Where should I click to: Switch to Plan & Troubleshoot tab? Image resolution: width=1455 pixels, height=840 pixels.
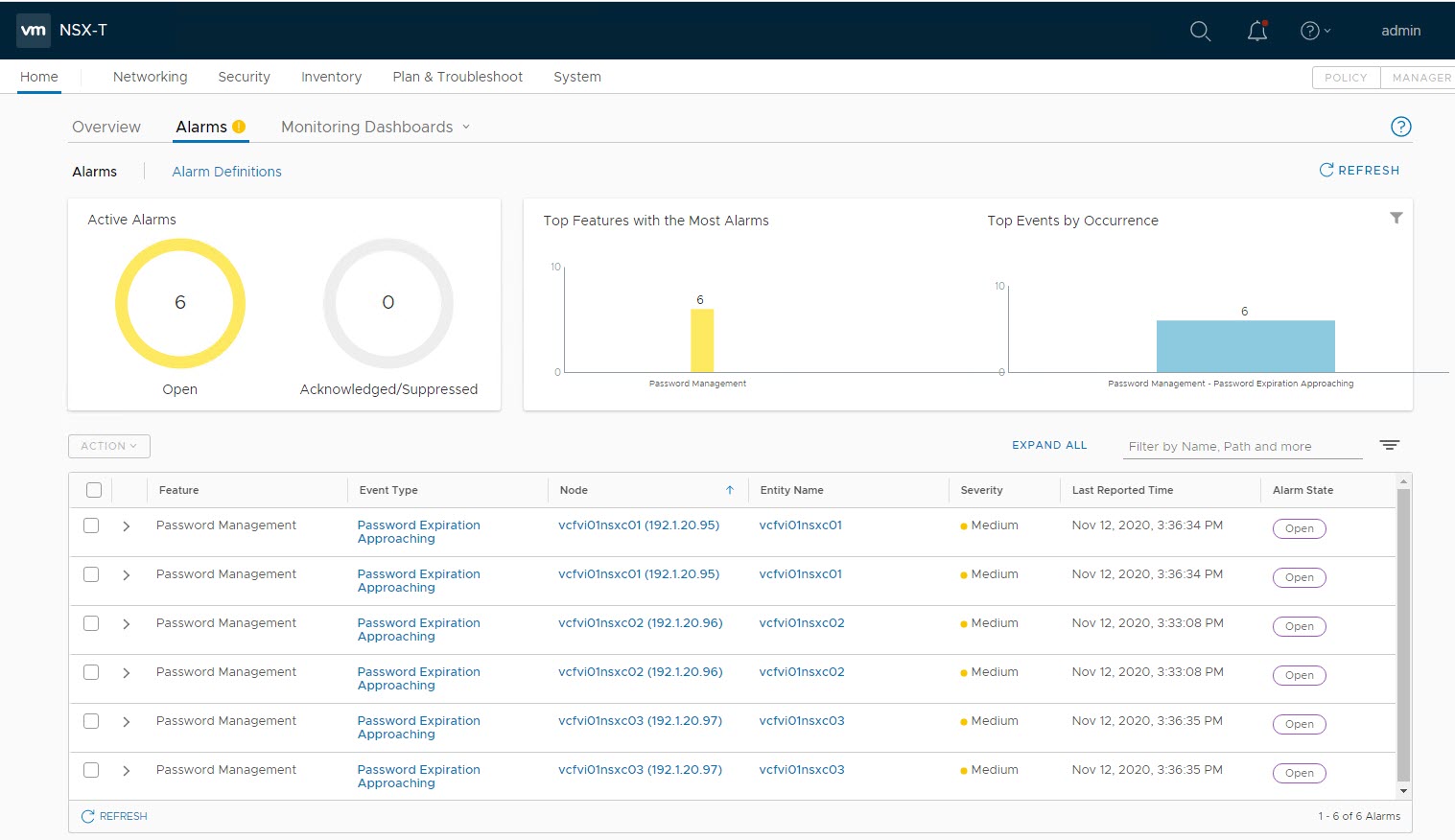458,77
